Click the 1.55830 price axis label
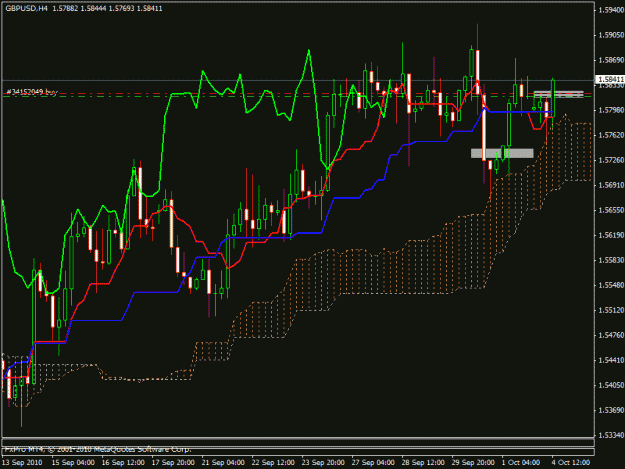This screenshot has width=625, height=469. click(611, 260)
